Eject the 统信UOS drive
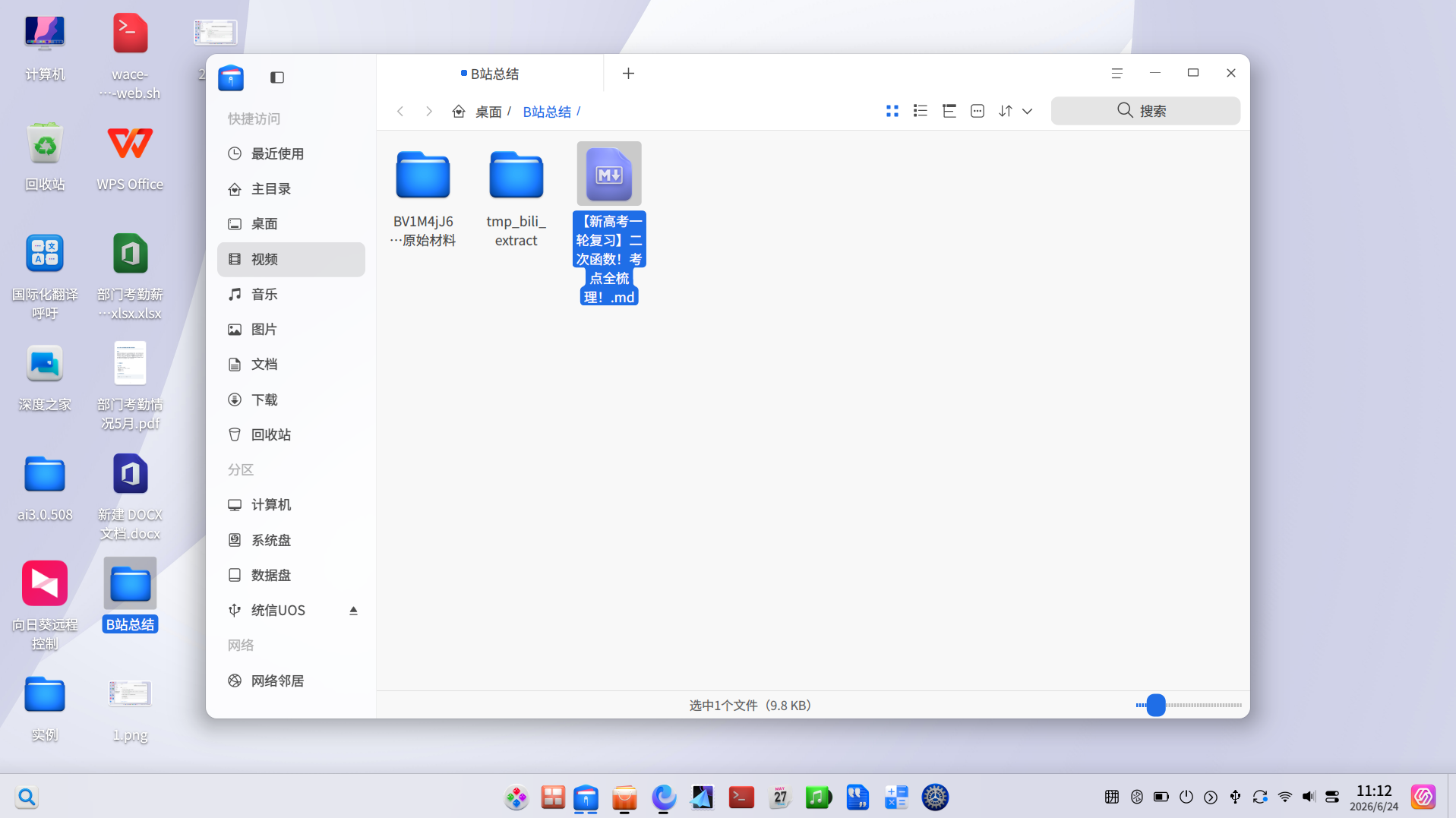This screenshot has width=1456, height=818. click(353, 611)
